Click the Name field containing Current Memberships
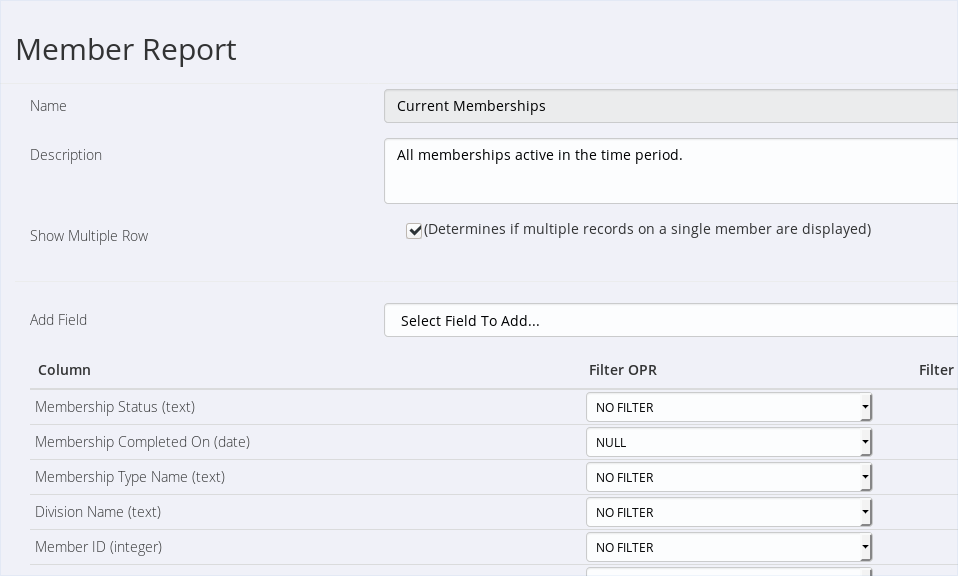 click(x=671, y=106)
